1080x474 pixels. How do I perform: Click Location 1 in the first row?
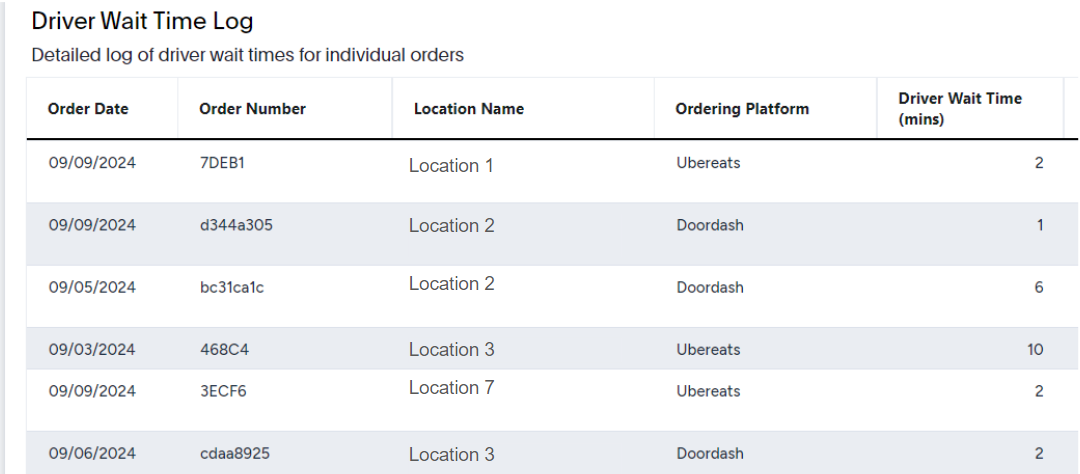[451, 165]
